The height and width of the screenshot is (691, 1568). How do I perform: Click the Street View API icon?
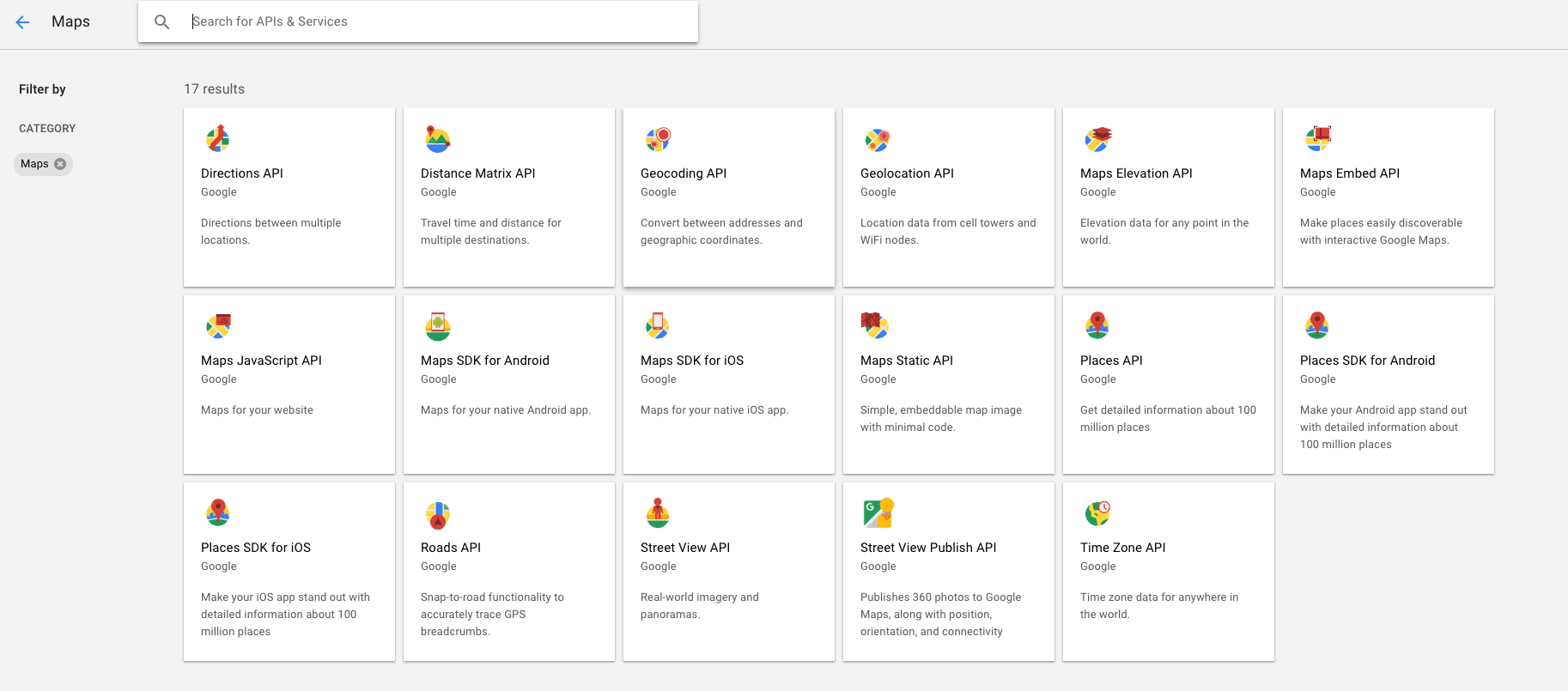658,512
